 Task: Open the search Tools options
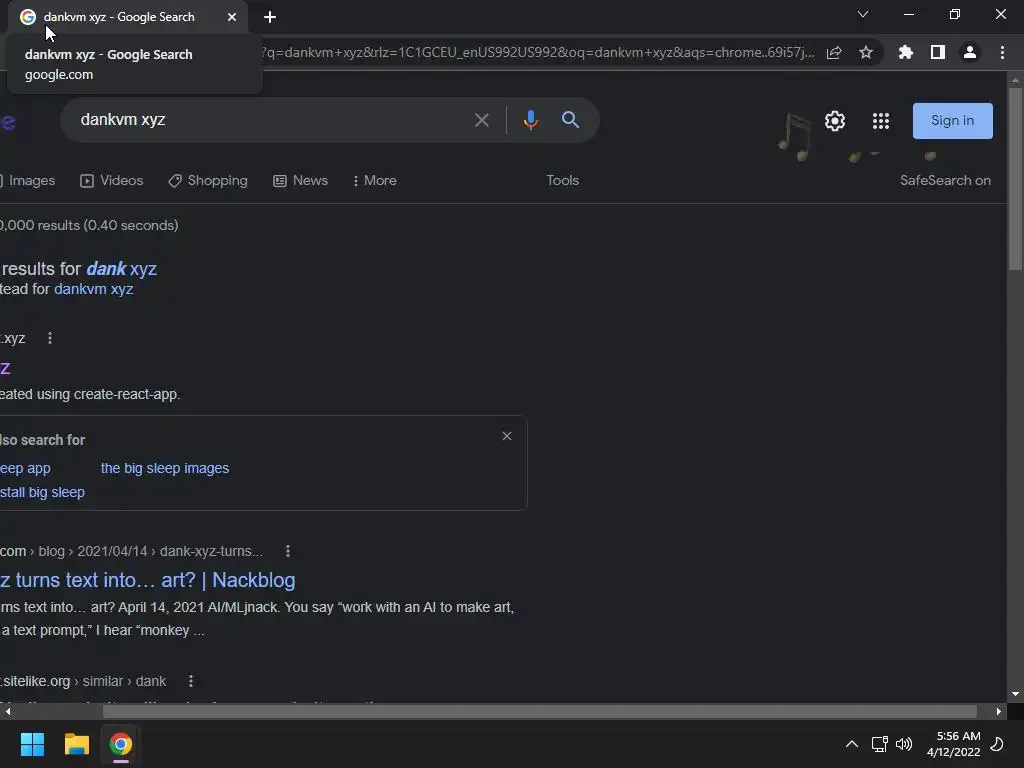tap(562, 180)
